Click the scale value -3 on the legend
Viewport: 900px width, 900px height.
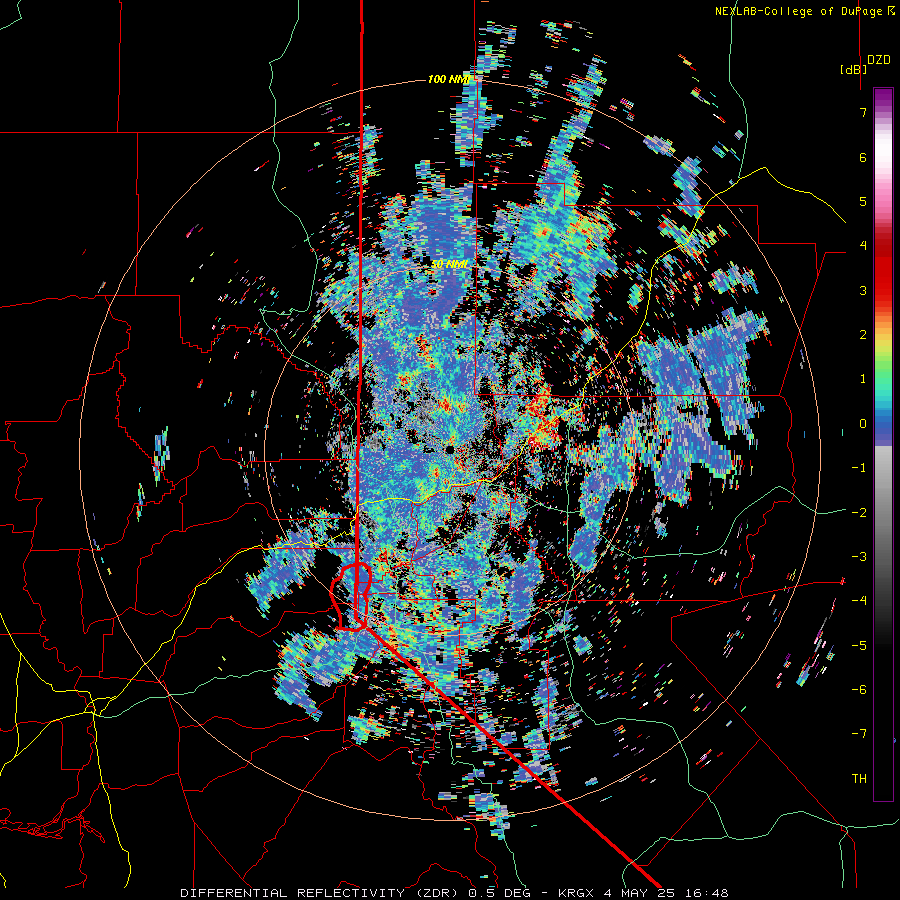click(859, 556)
